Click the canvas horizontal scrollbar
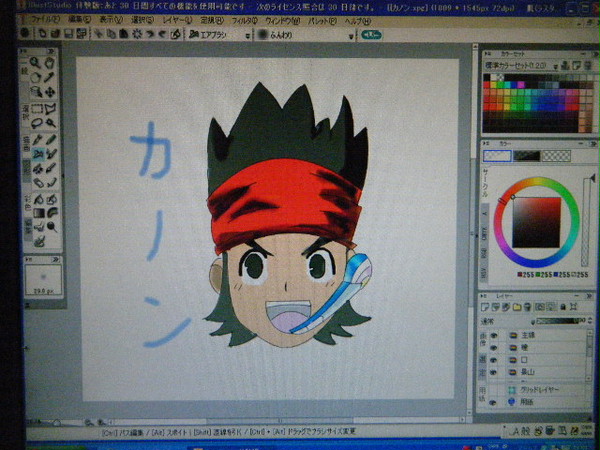 coord(285,421)
